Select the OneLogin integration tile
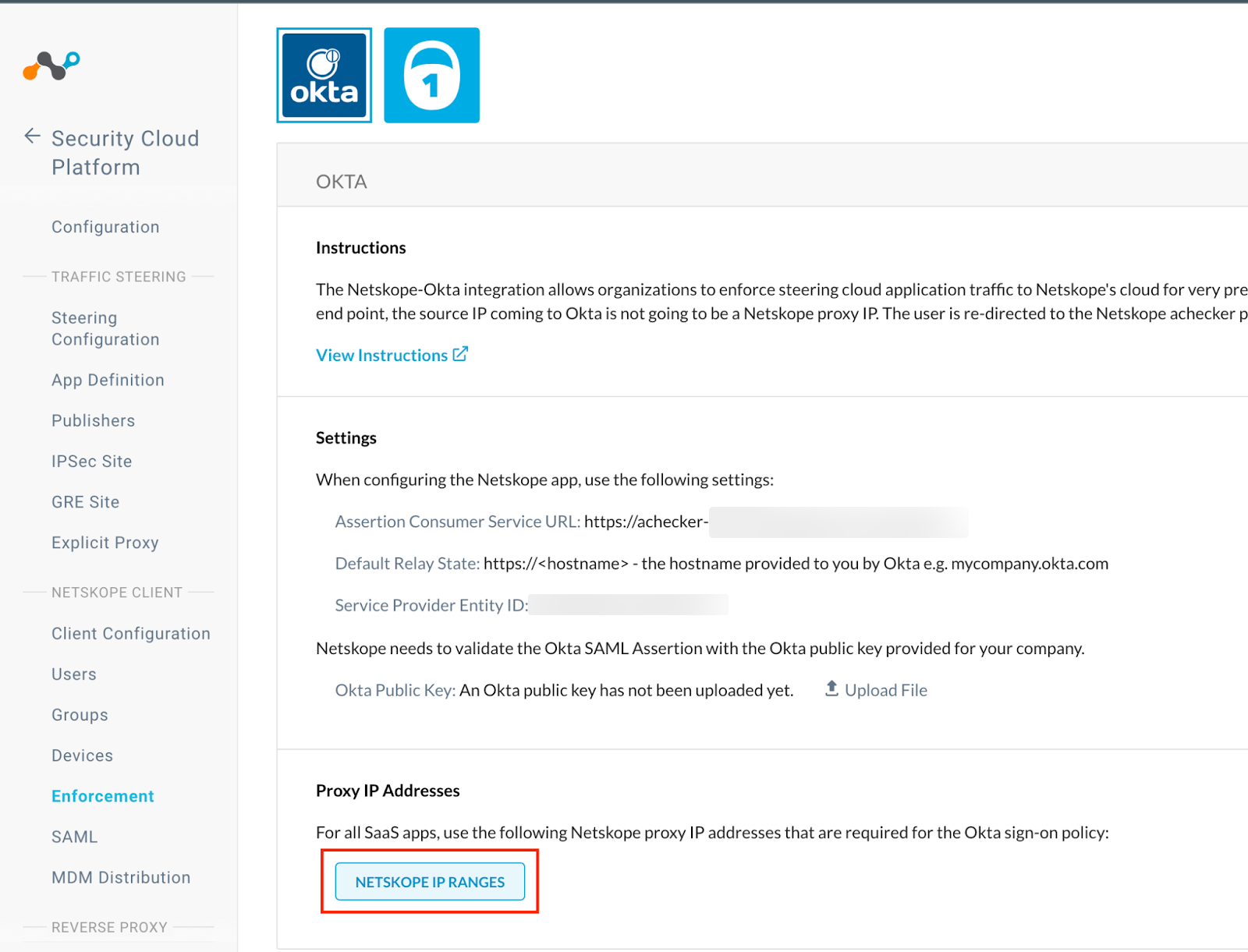The image size is (1248, 952). click(431, 76)
